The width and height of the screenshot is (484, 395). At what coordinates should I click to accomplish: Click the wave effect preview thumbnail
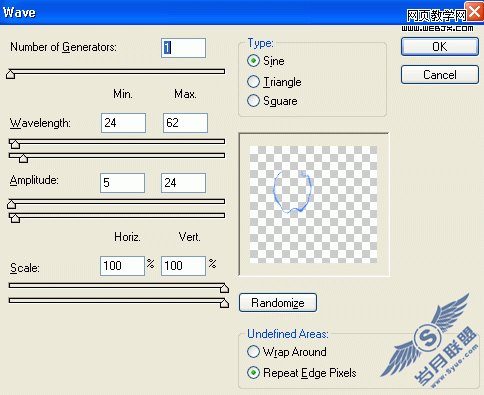click(314, 204)
